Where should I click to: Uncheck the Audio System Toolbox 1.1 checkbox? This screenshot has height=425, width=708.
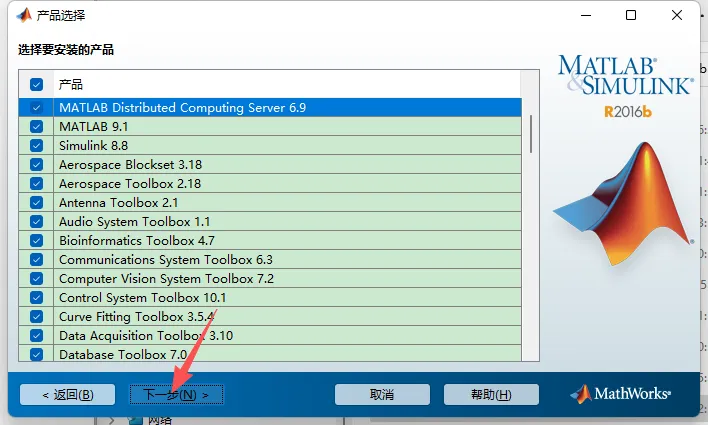(37, 221)
